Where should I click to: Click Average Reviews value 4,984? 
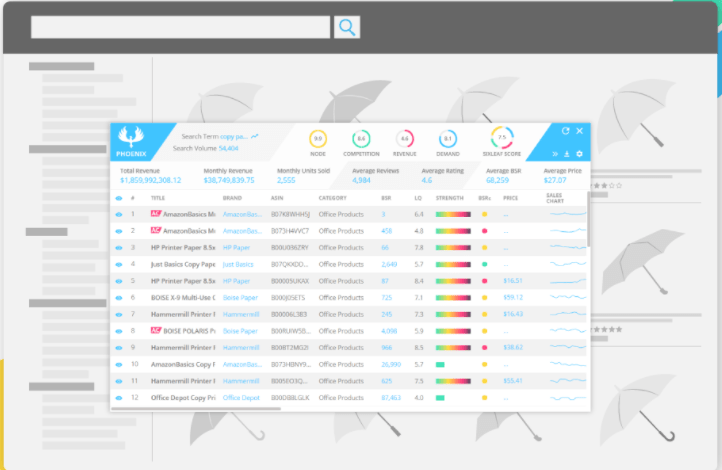point(361,180)
